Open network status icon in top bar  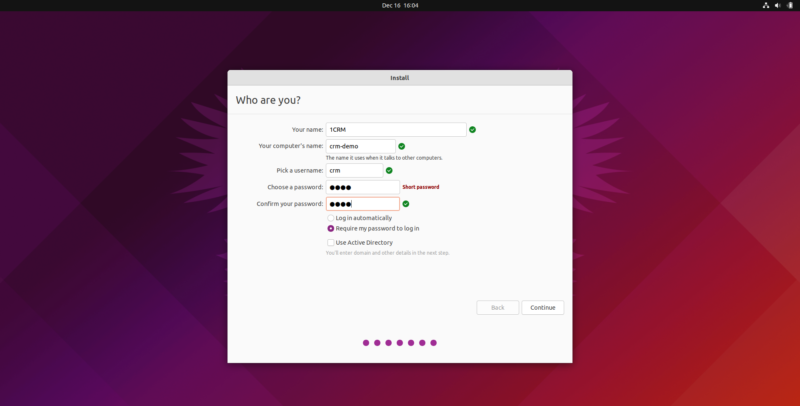[x=766, y=6]
